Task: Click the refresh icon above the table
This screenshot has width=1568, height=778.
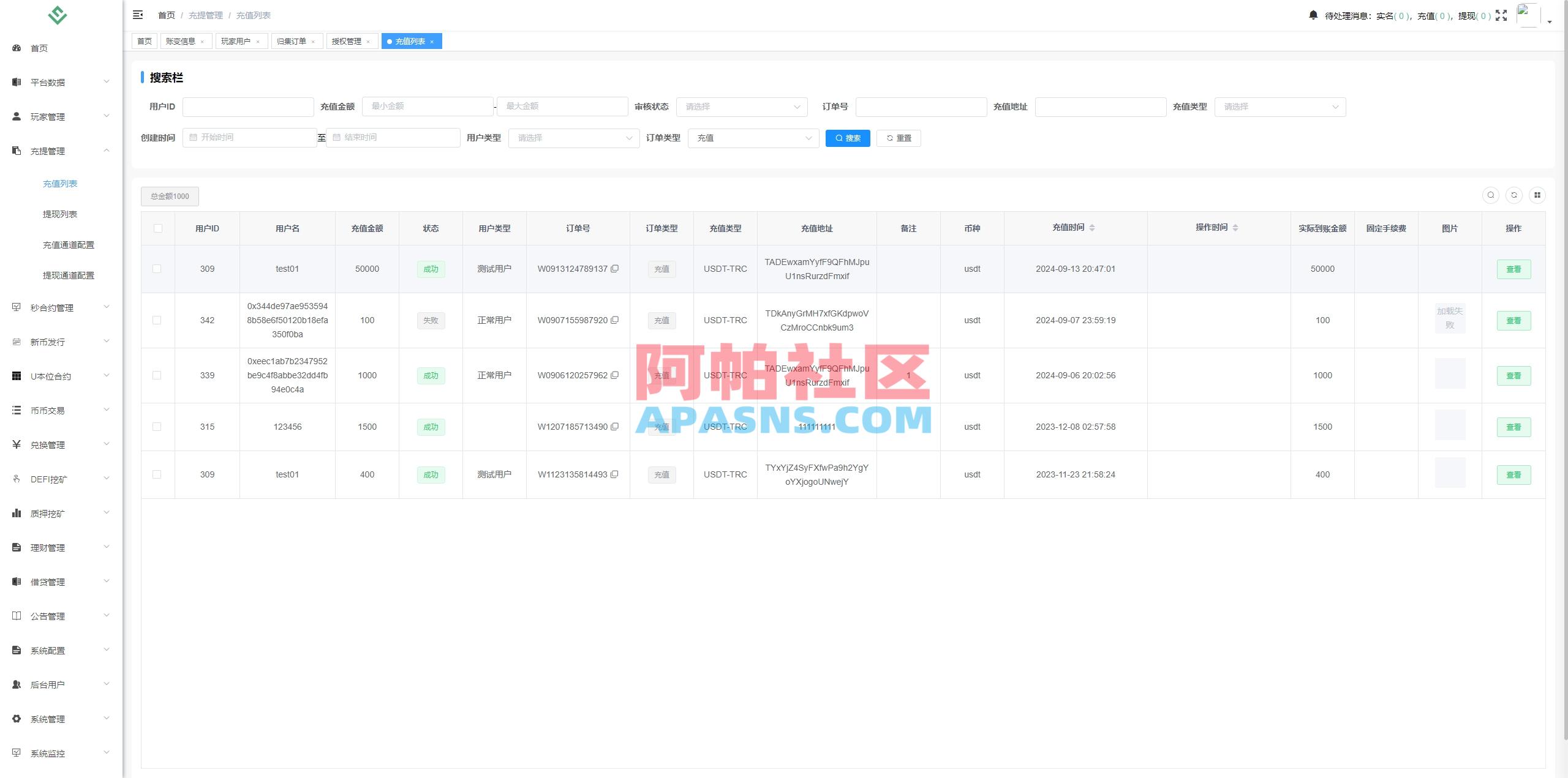Action: point(1515,195)
